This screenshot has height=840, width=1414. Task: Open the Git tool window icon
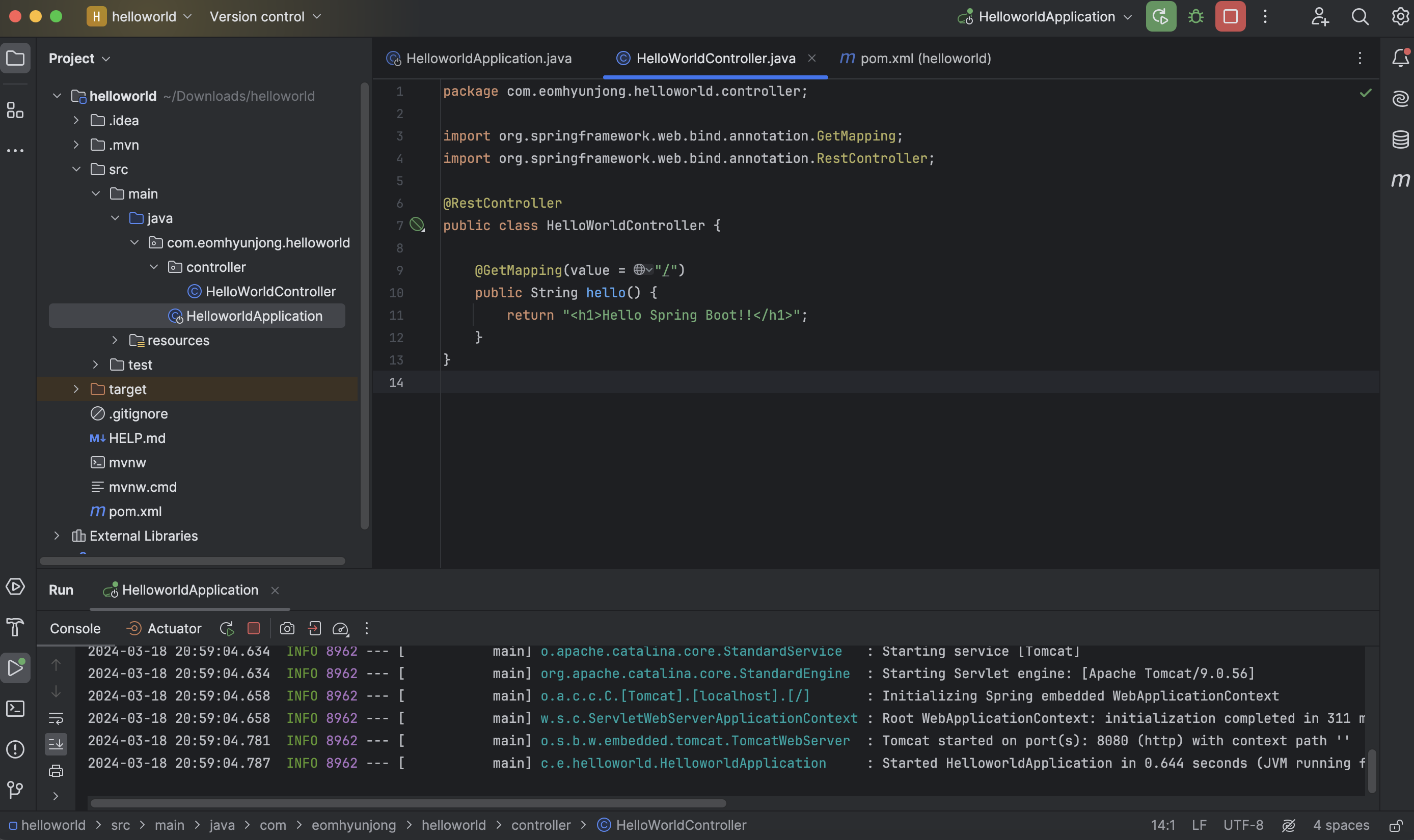15,789
